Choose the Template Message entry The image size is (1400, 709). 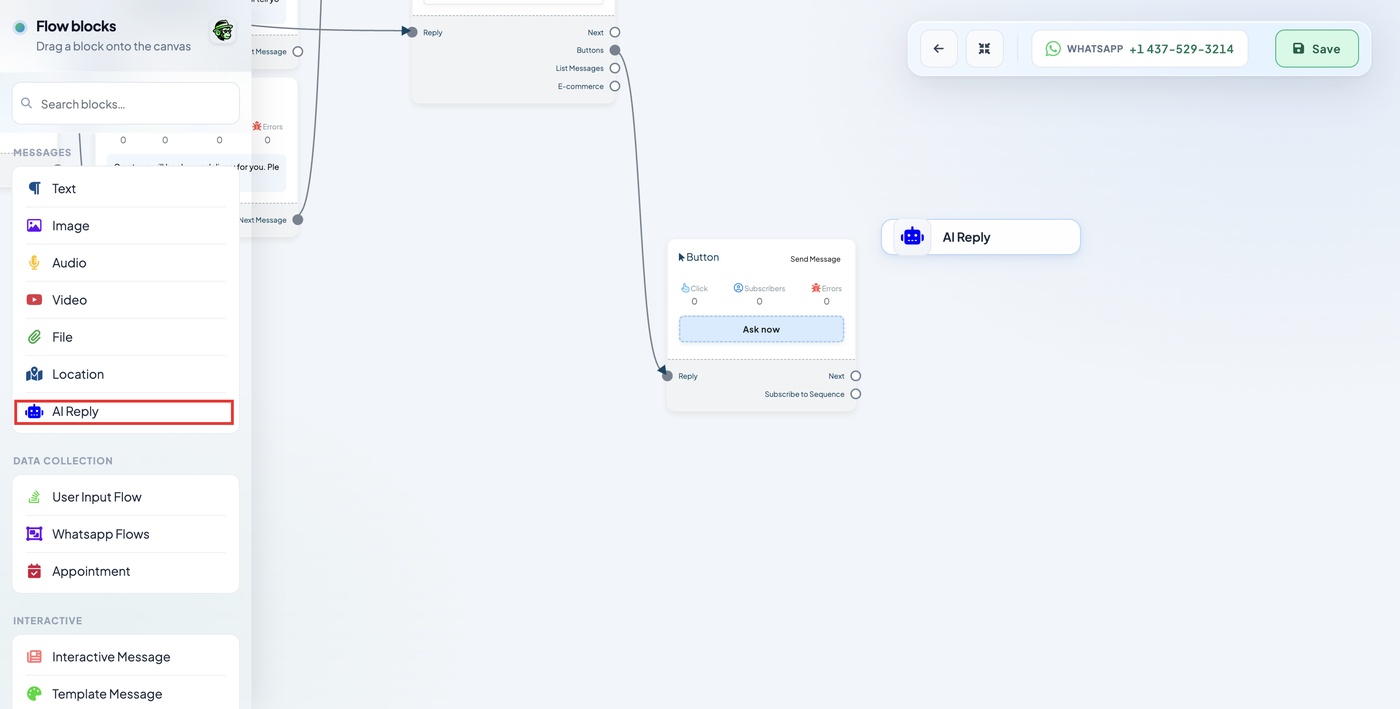tap(126, 694)
